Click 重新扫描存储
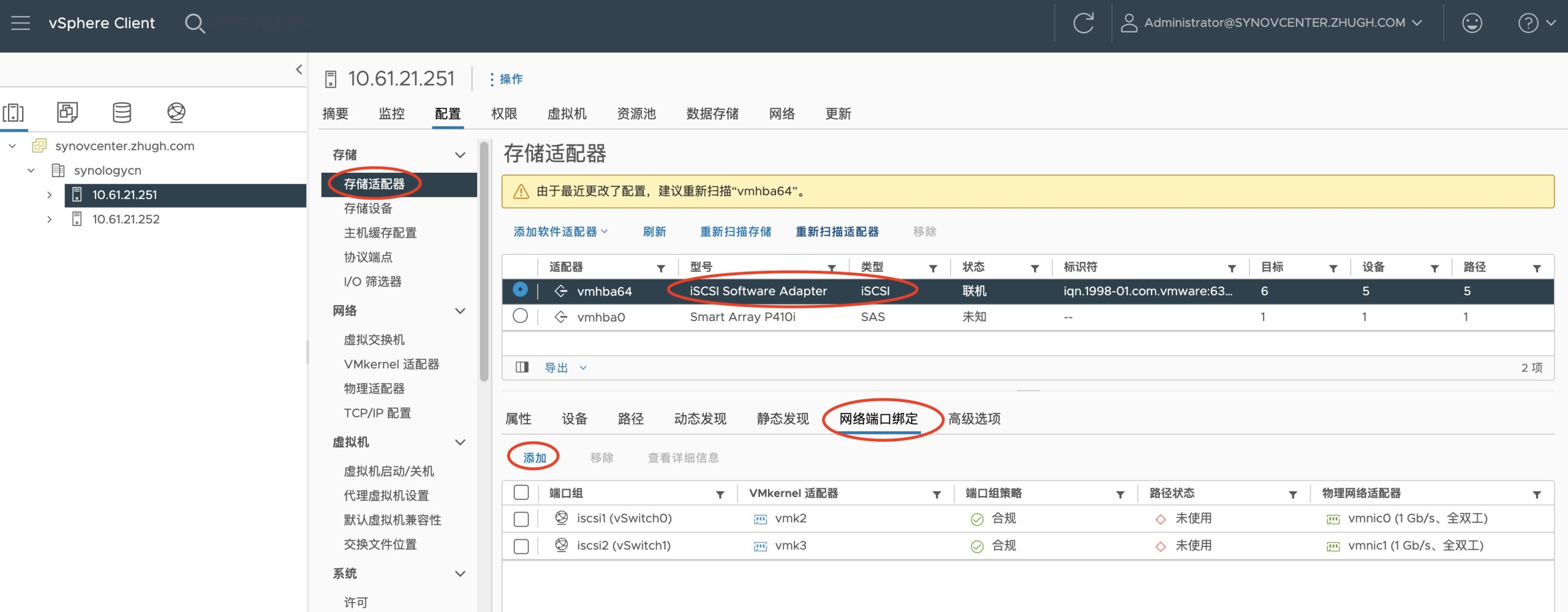The image size is (1568, 612). [736, 232]
